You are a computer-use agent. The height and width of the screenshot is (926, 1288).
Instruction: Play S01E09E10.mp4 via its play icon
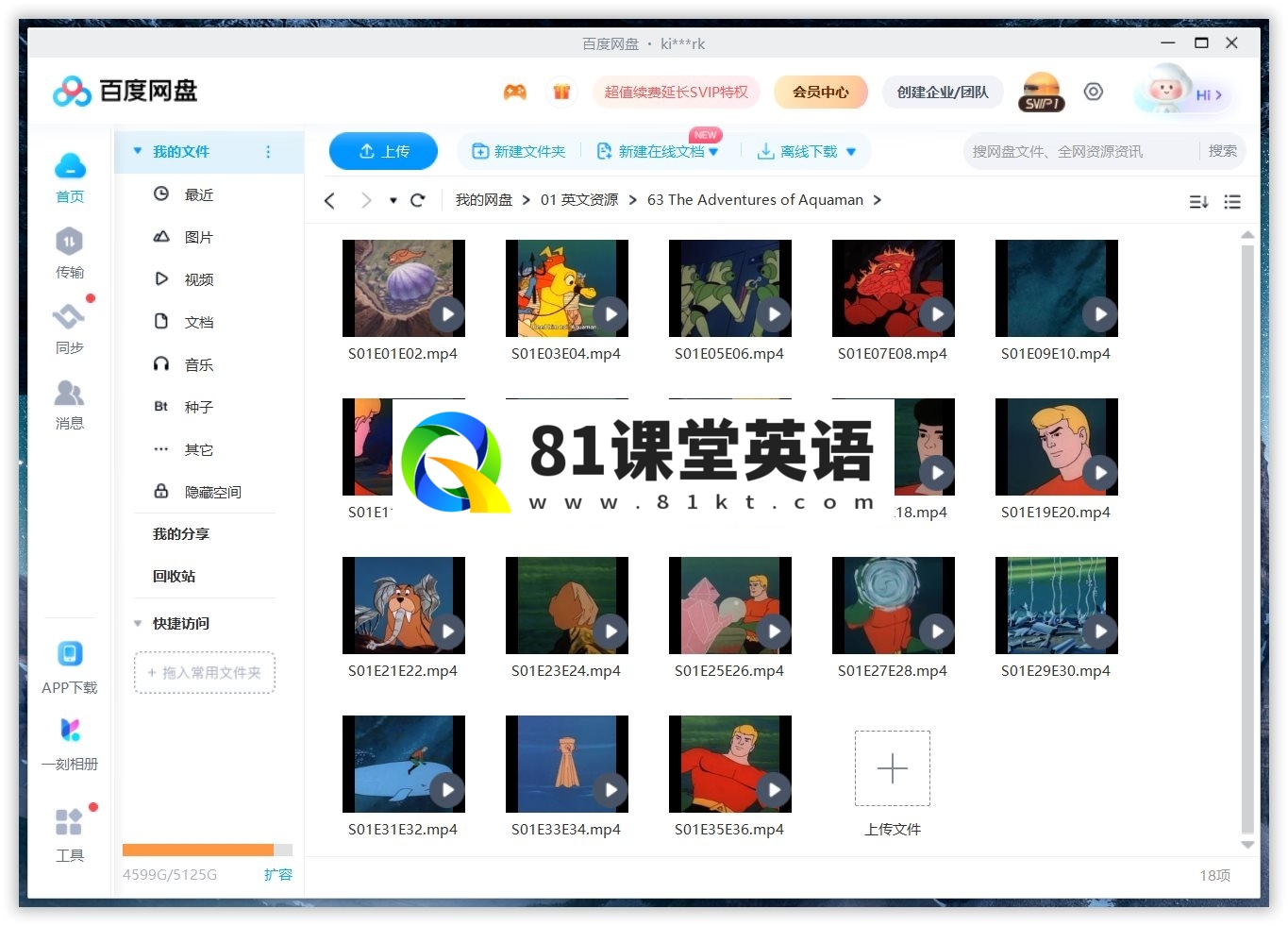point(1100,314)
